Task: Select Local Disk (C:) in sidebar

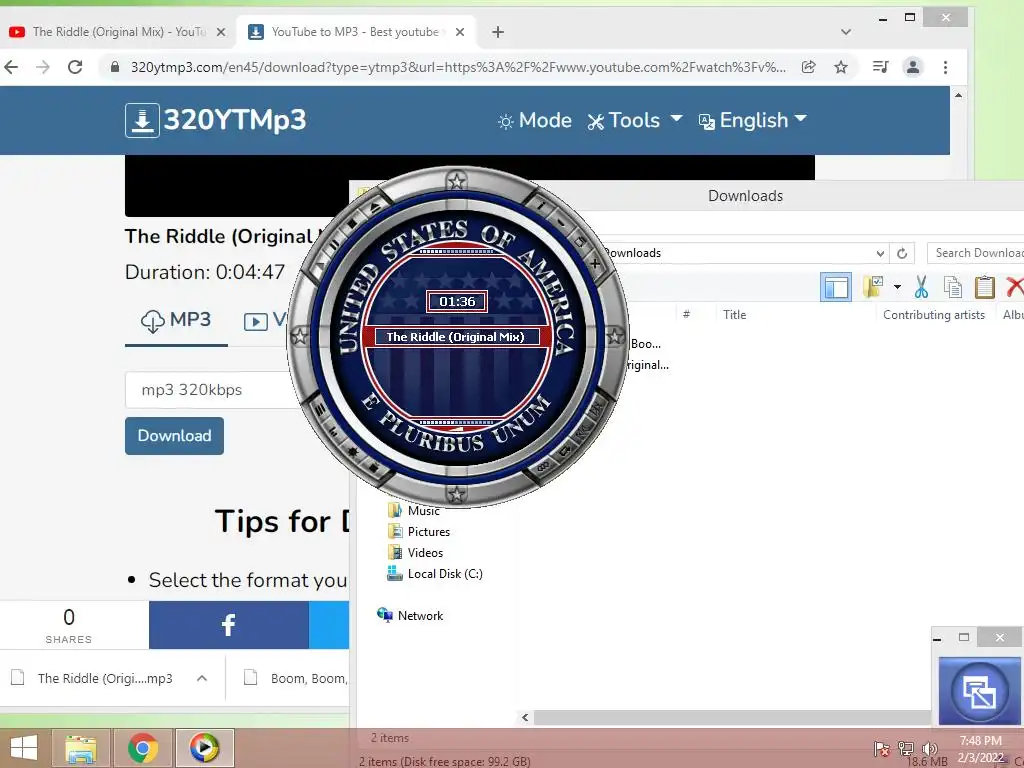Action: click(x=435, y=573)
